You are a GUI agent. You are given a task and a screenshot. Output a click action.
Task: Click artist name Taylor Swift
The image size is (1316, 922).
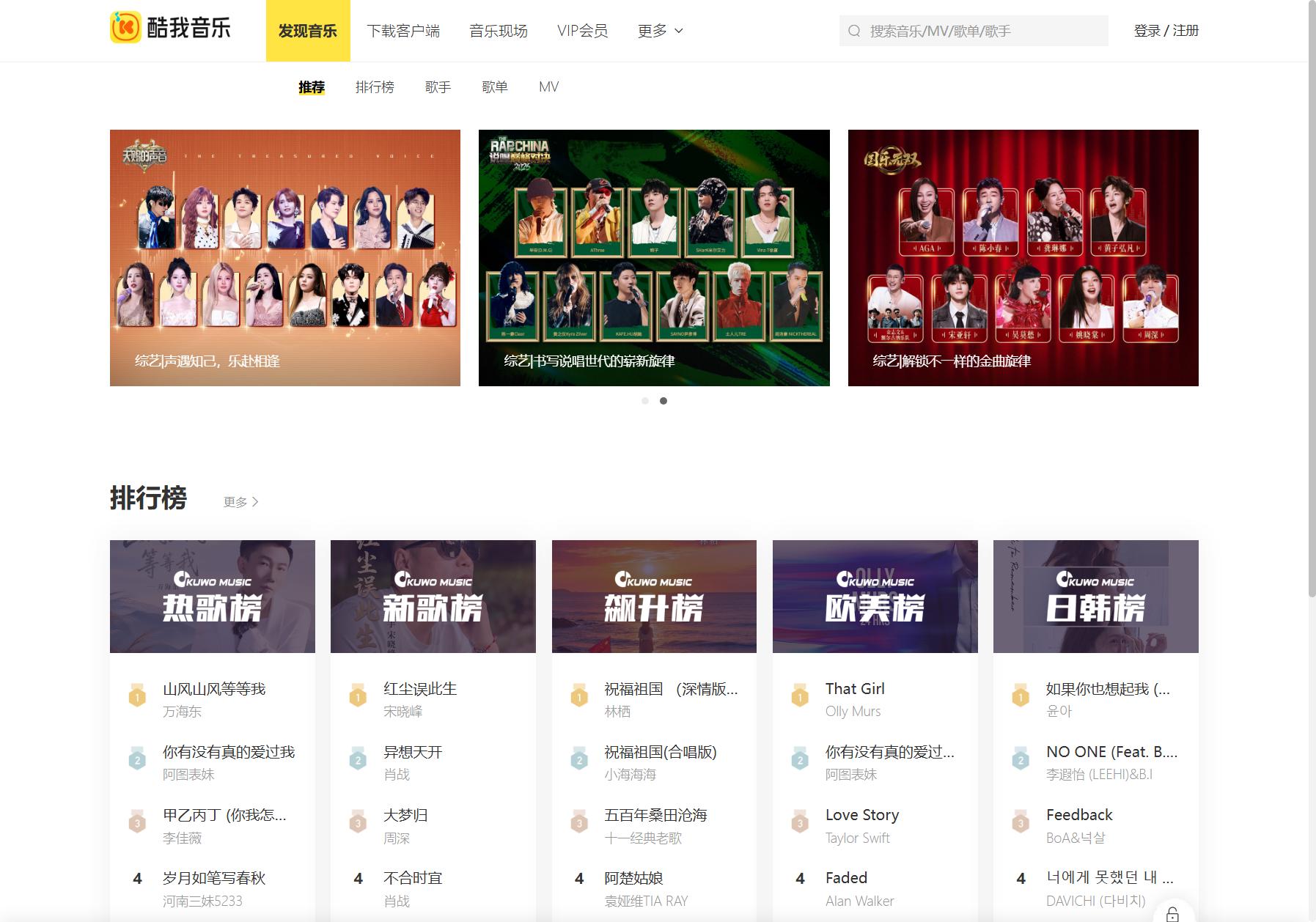(x=857, y=838)
